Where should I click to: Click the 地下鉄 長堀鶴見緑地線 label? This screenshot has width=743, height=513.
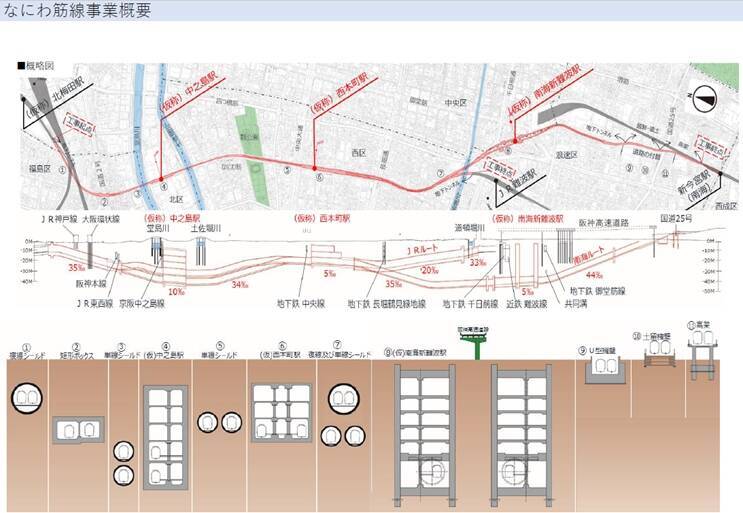pyautogui.click(x=387, y=304)
